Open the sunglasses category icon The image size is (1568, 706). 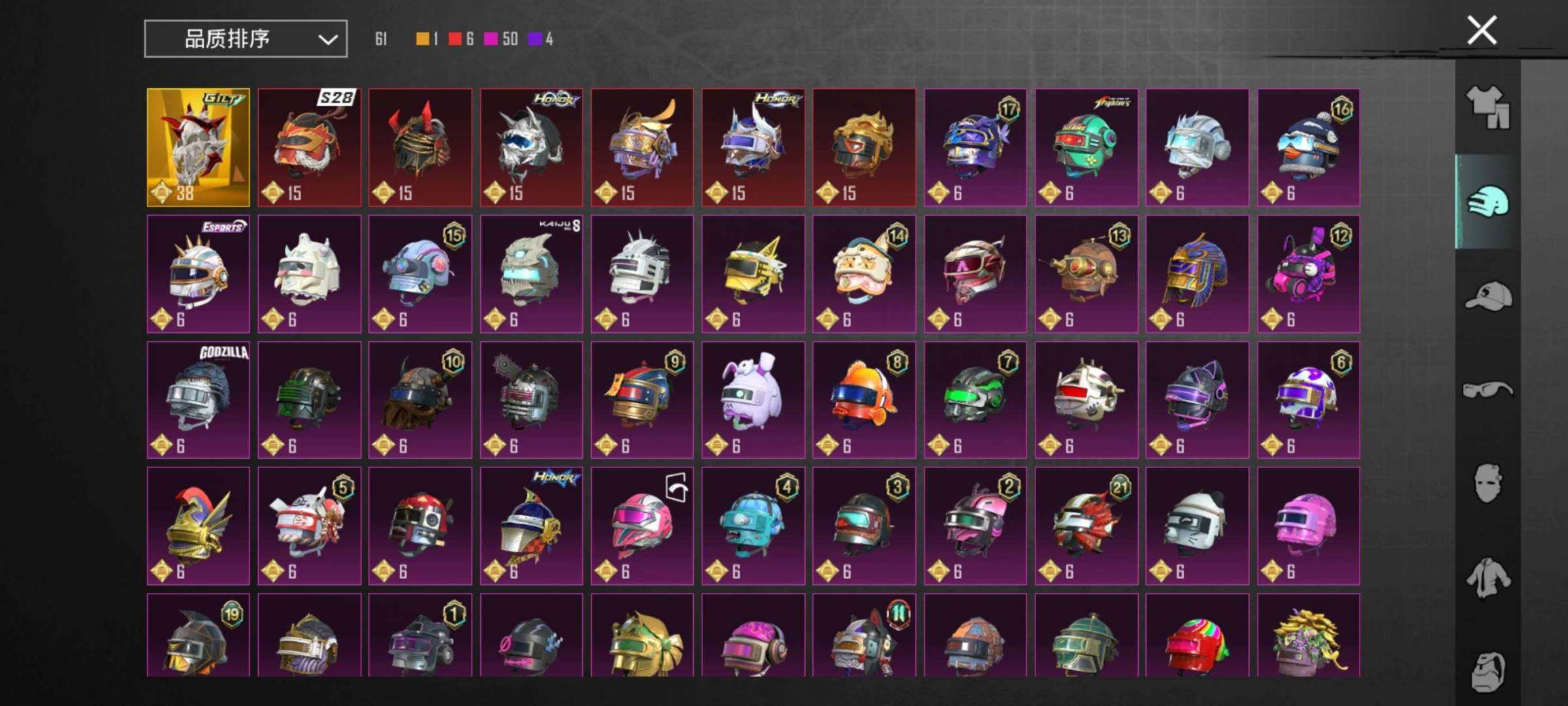[1488, 390]
